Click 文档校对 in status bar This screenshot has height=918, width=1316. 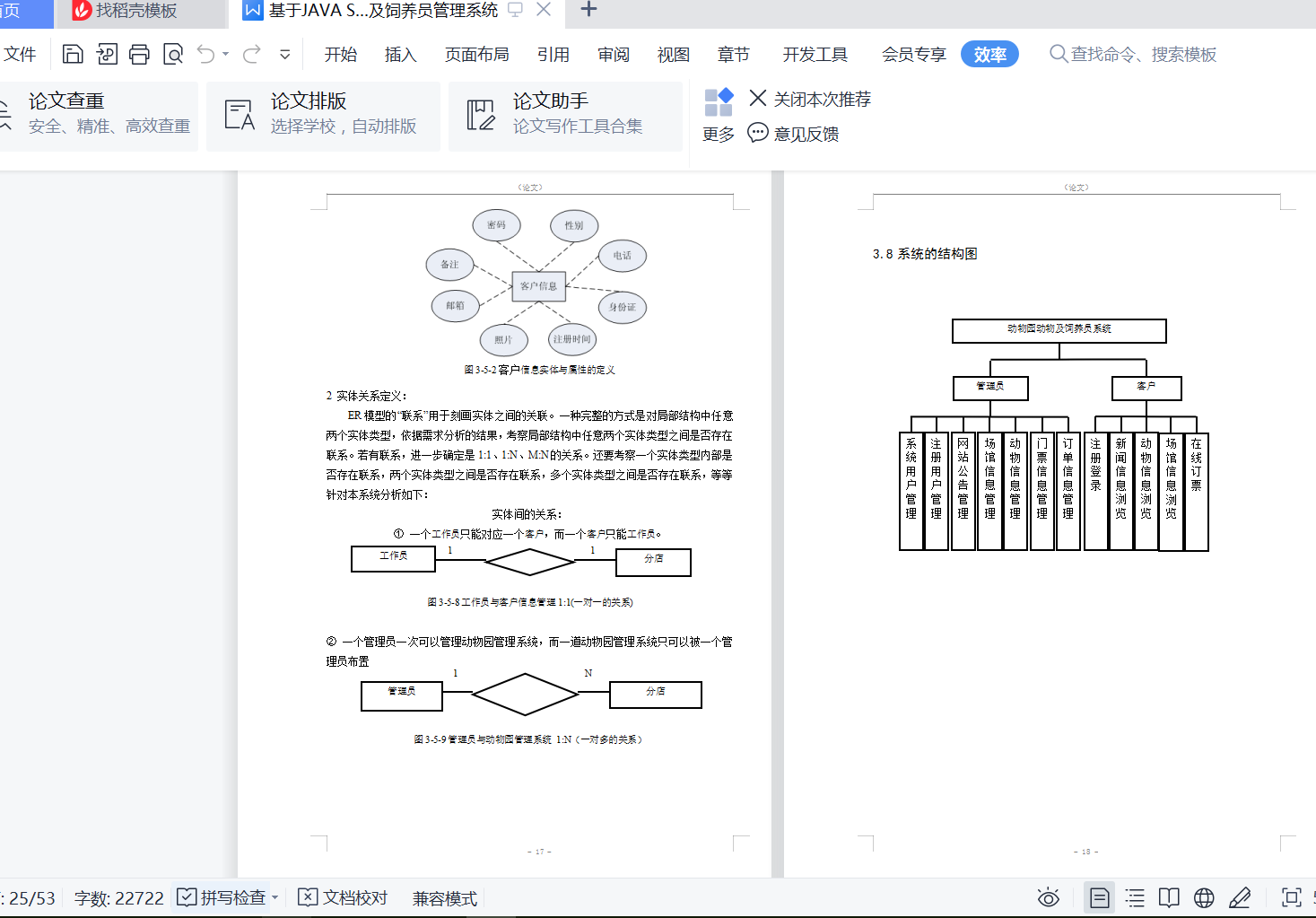point(343,897)
